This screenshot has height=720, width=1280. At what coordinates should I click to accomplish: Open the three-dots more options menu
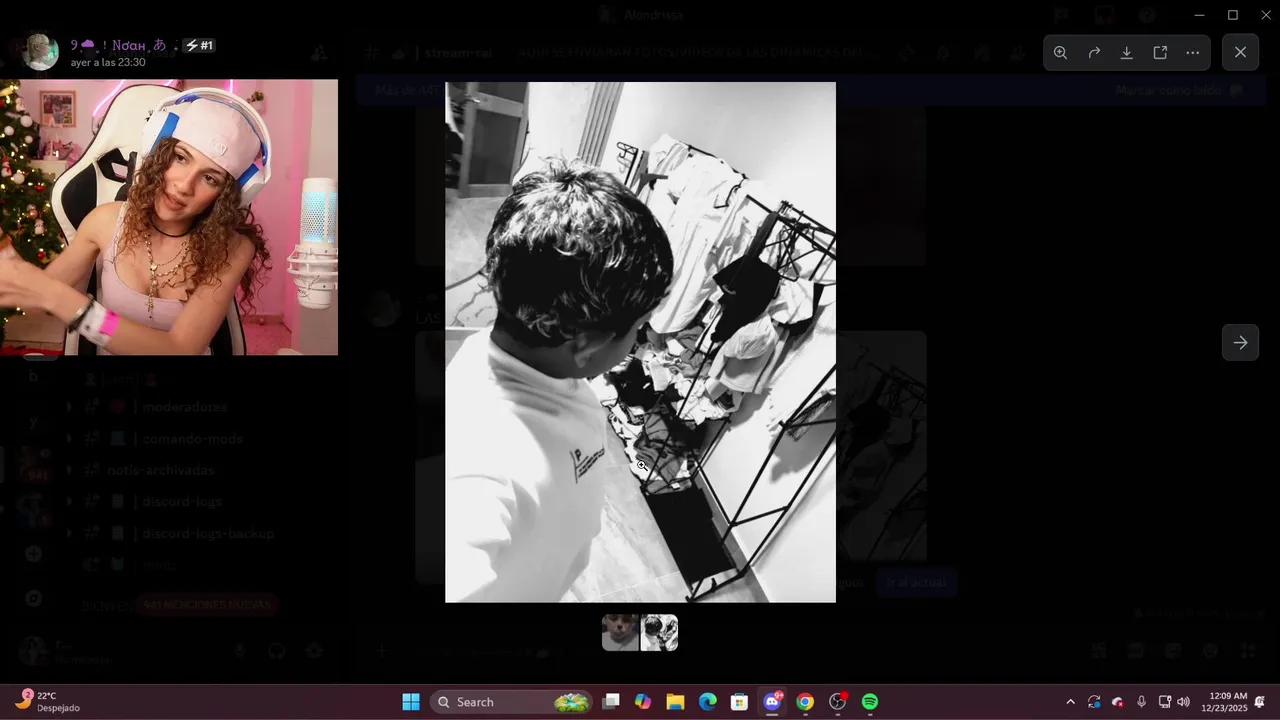click(x=1193, y=53)
